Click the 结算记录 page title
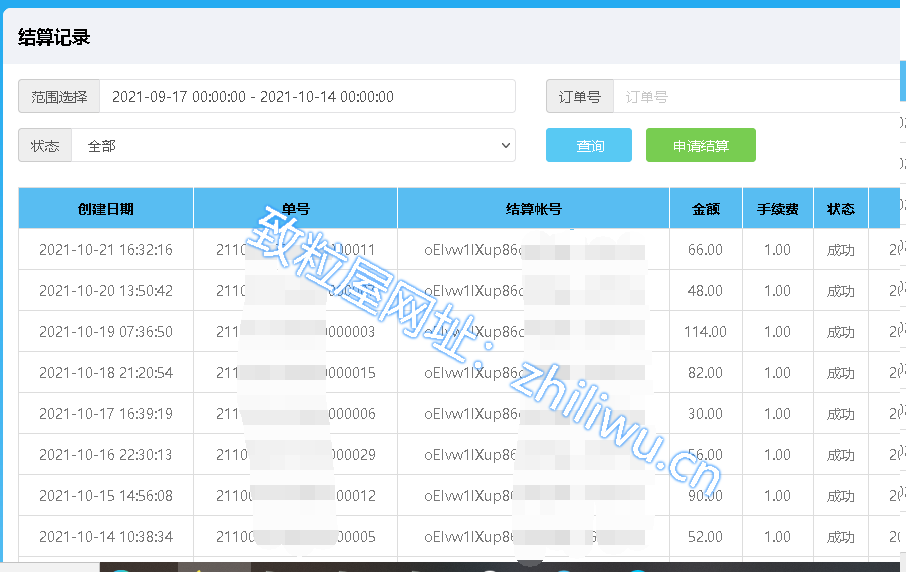 [x=54, y=38]
